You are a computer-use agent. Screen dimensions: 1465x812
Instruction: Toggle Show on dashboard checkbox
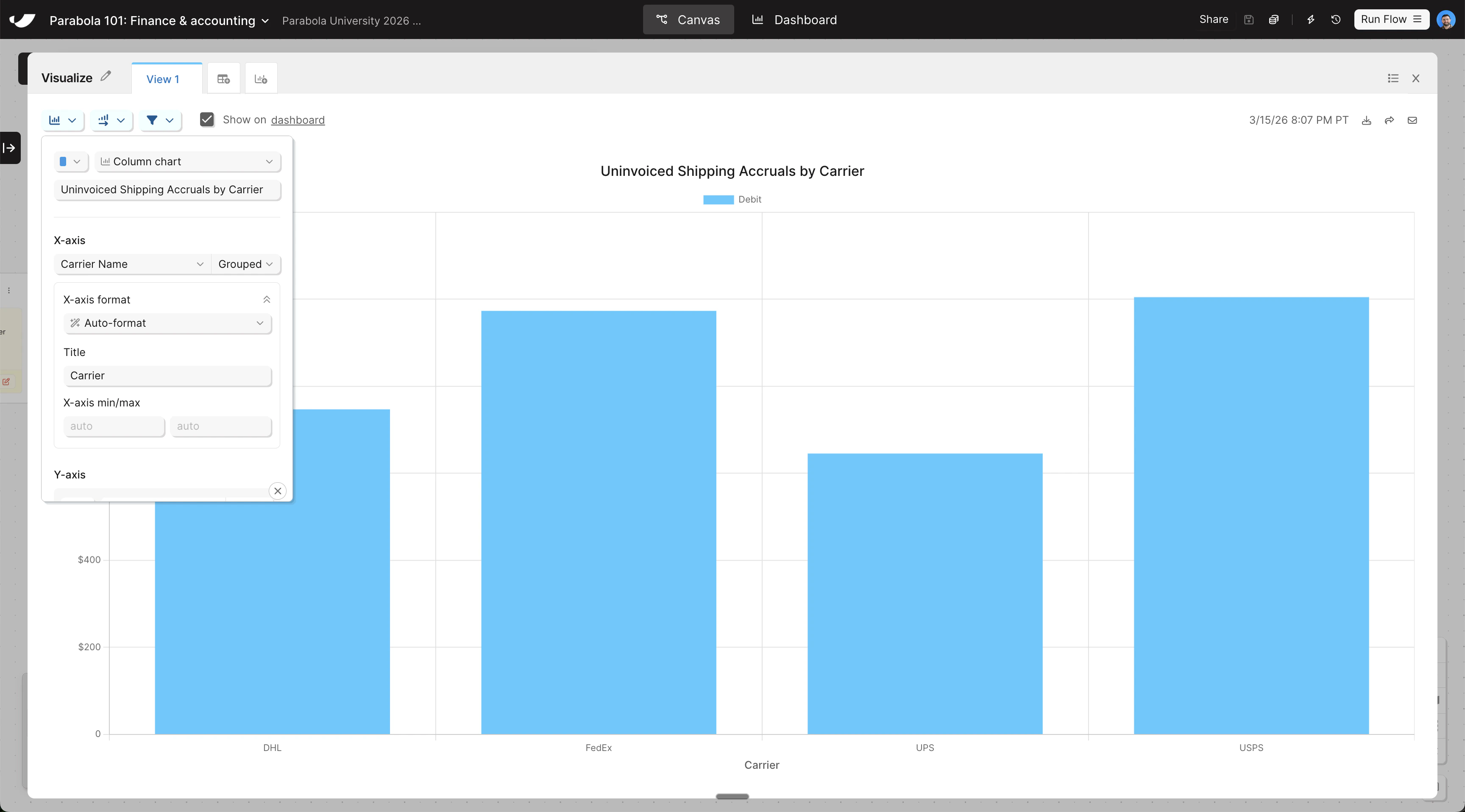(x=207, y=120)
